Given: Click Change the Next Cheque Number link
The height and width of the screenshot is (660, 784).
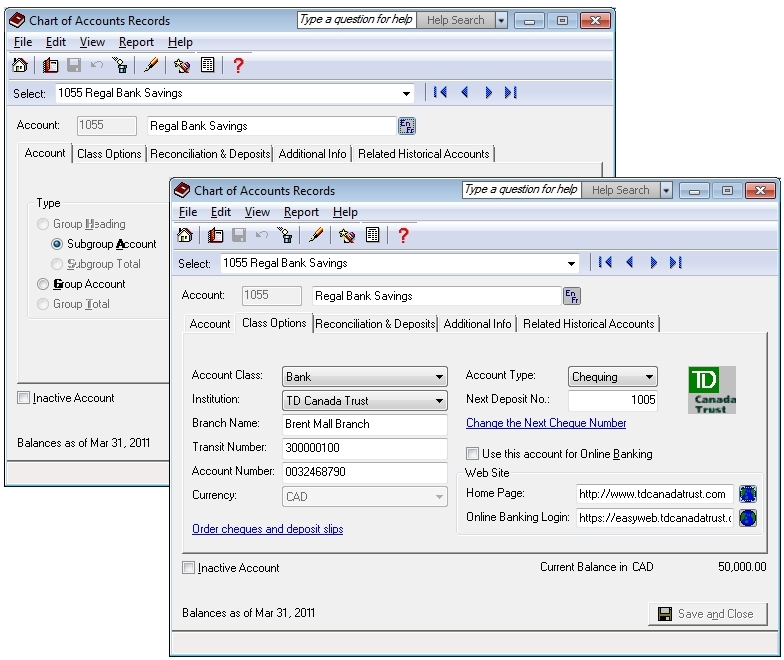Looking at the screenshot, I should click(546, 423).
